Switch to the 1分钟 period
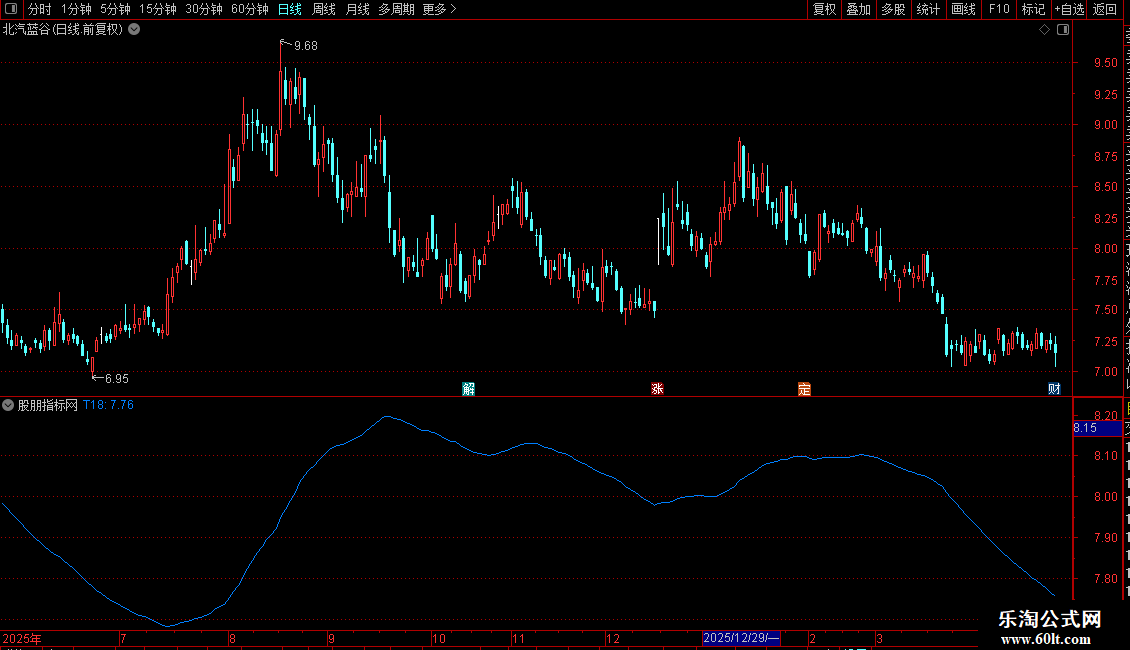 point(76,9)
